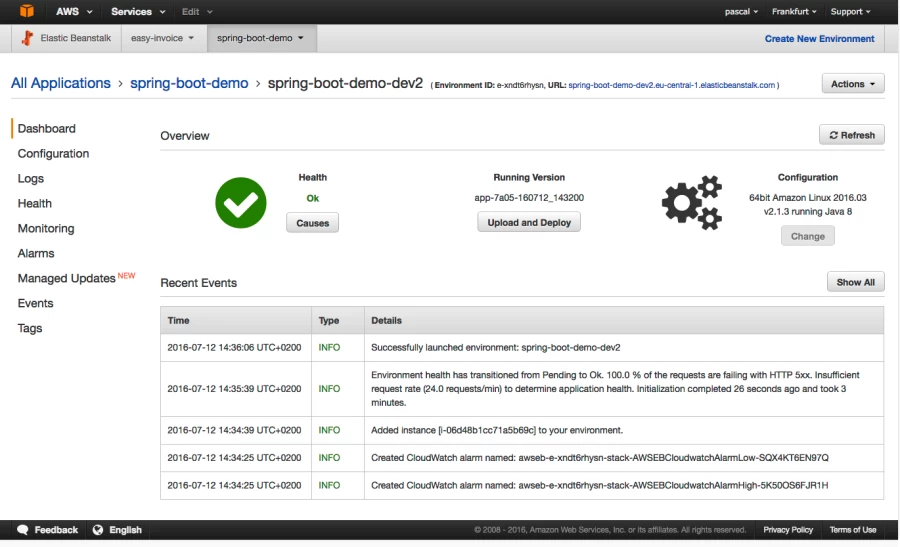Screen dimensions: 900x547
Task: Open Privacy Policy link
Action: click(x=788, y=530)
